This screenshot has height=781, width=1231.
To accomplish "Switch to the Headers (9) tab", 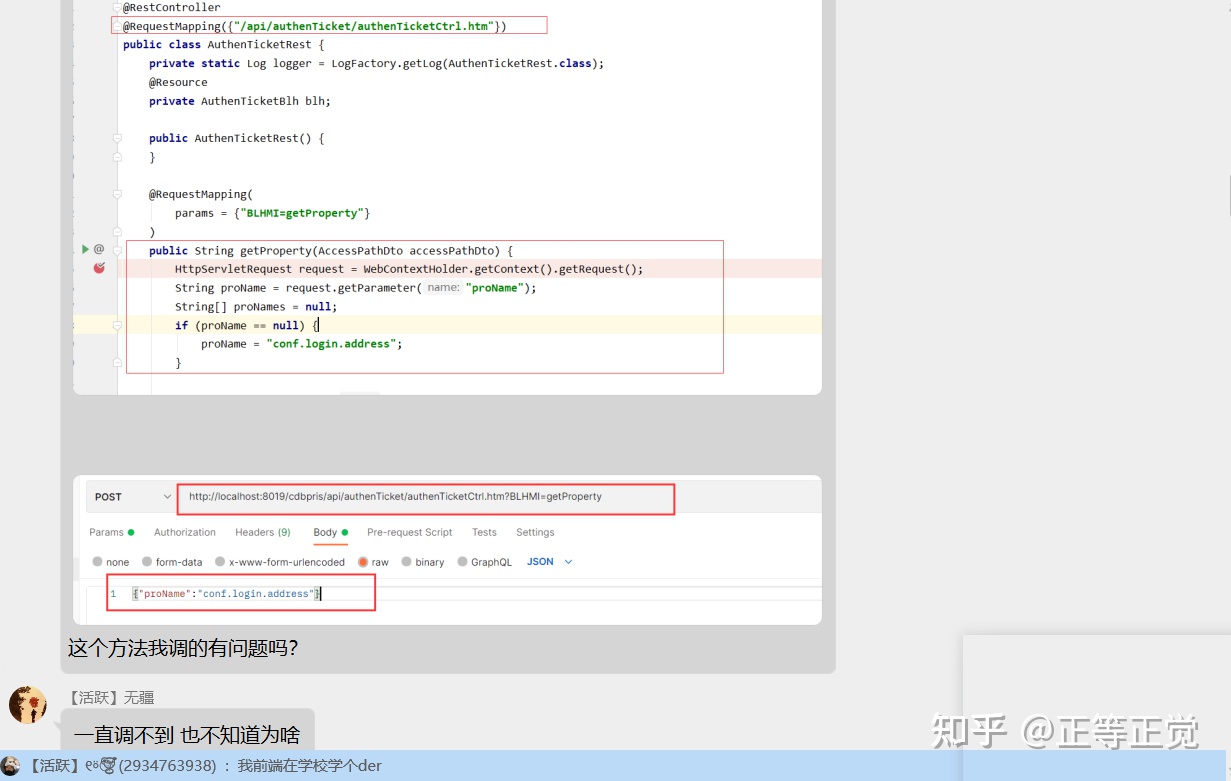I will pos(262,532).
